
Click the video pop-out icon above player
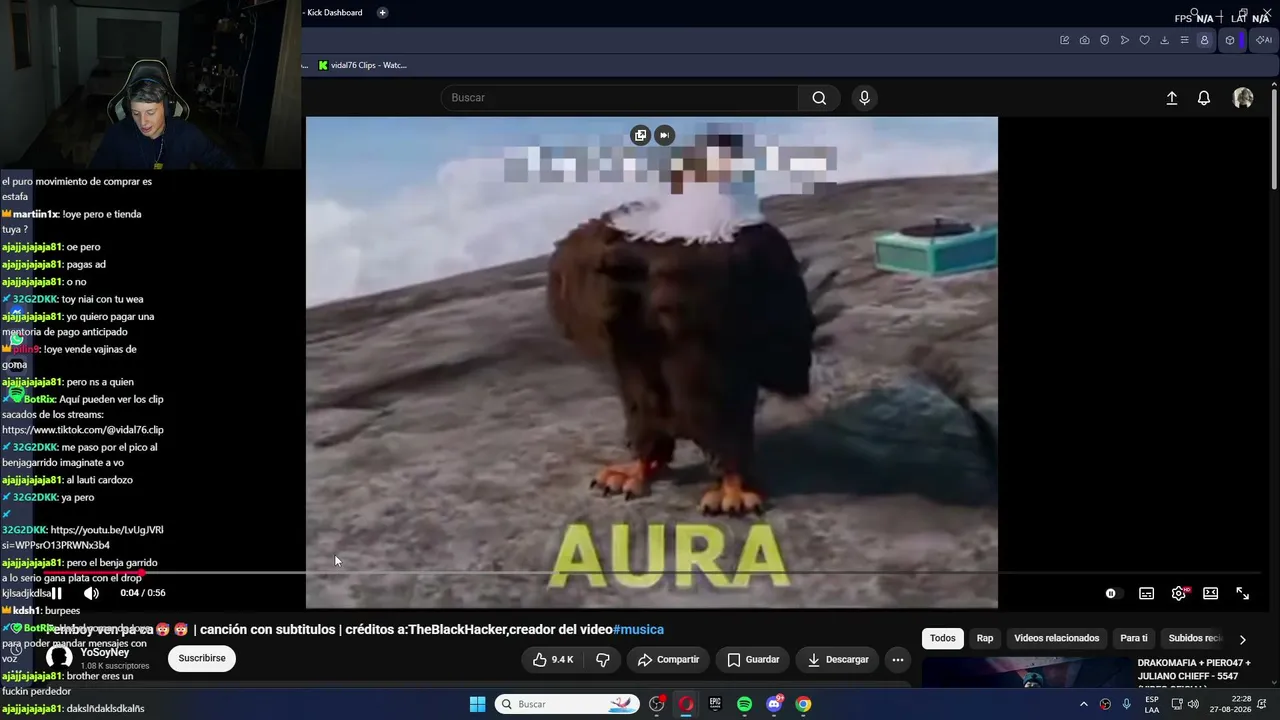[641, 135]
